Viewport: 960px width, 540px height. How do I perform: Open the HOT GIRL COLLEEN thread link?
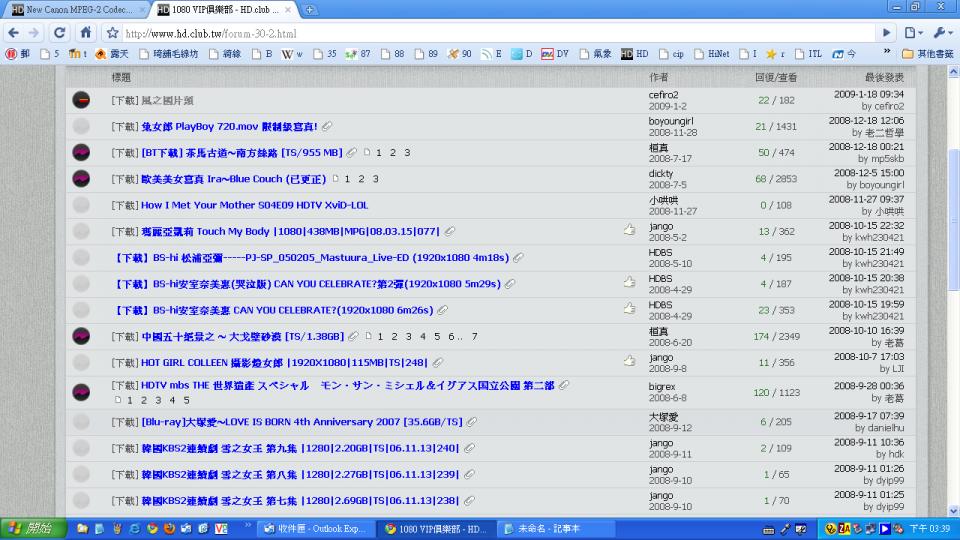[x=284, y=362]
